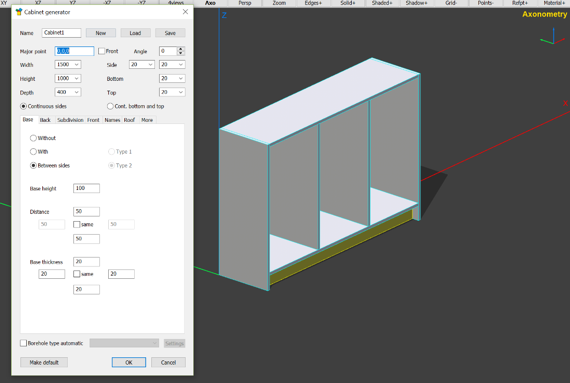This screenshot has width=570, height=383.
Task: Open the Roof tab
Action: coord(129,120)
